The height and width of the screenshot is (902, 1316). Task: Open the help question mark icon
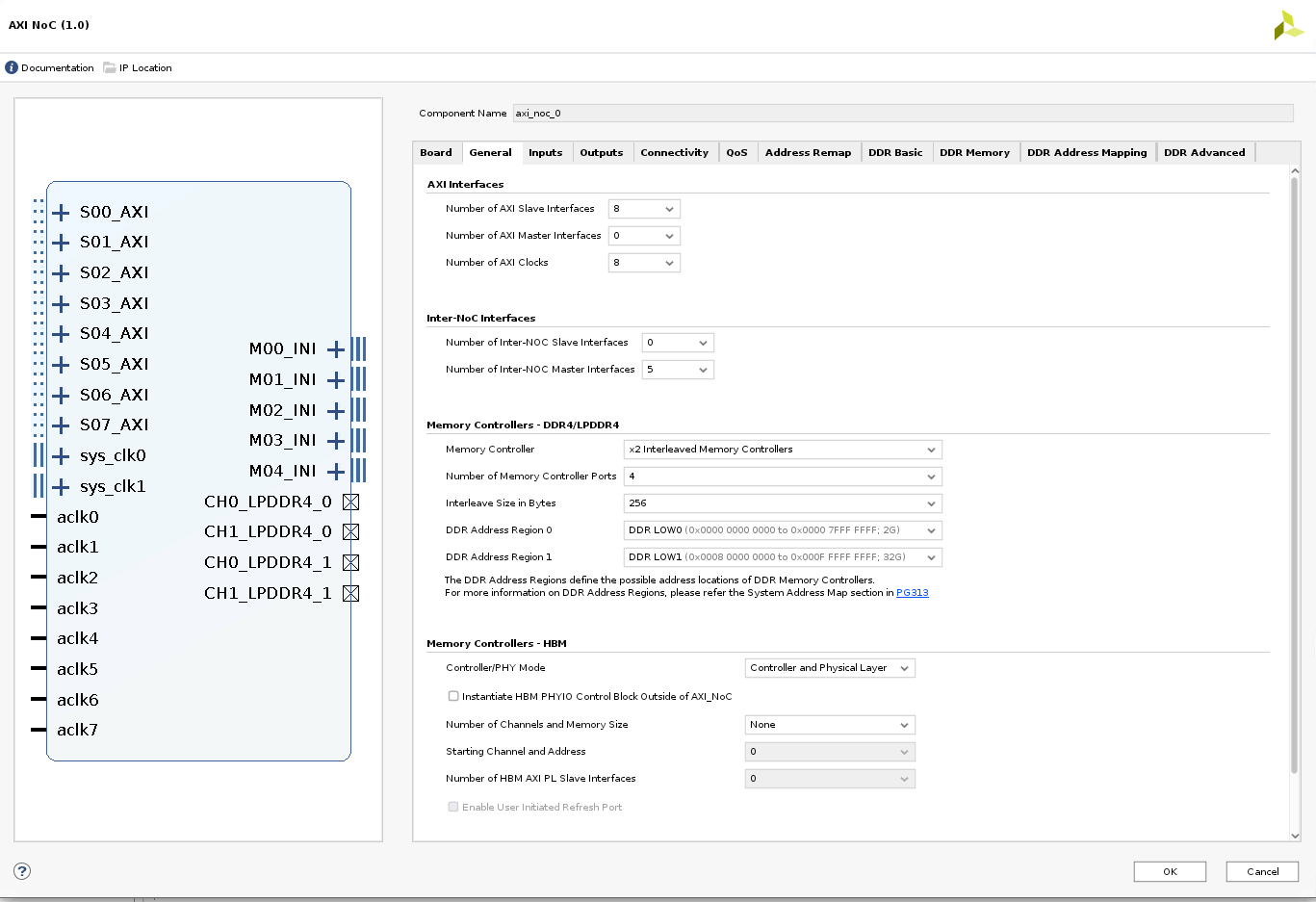coord(22,871)
